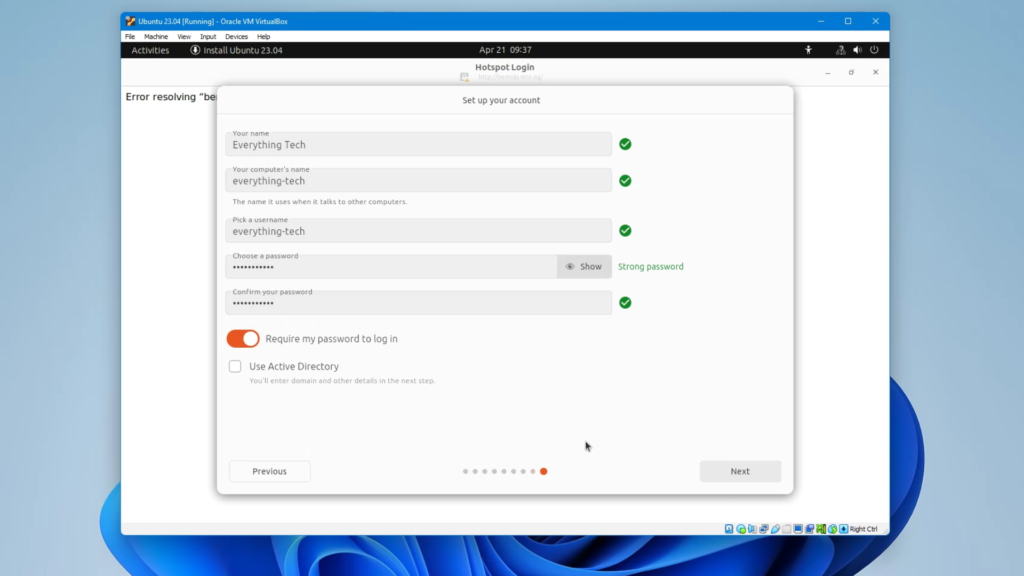Show the hidden password characters

pos(584,266)
